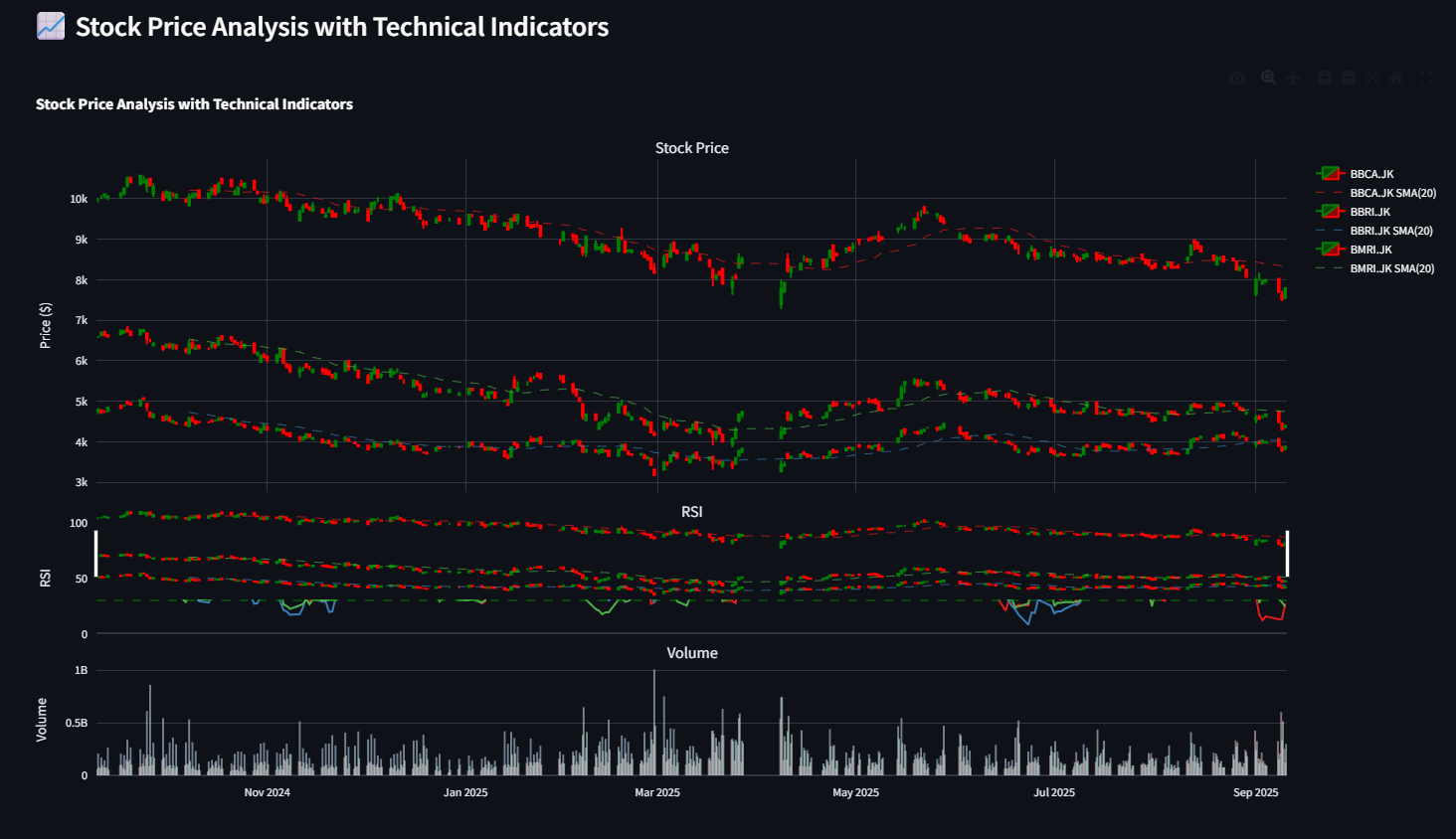Click the 'Volume' subplot title
Image resolution: width=1456 pixels, height=839 pixels.
click(692, 653)
